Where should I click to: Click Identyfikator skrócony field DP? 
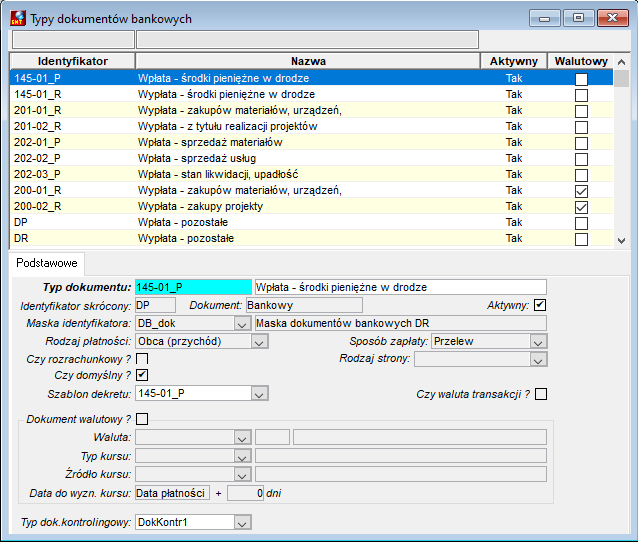155,305
